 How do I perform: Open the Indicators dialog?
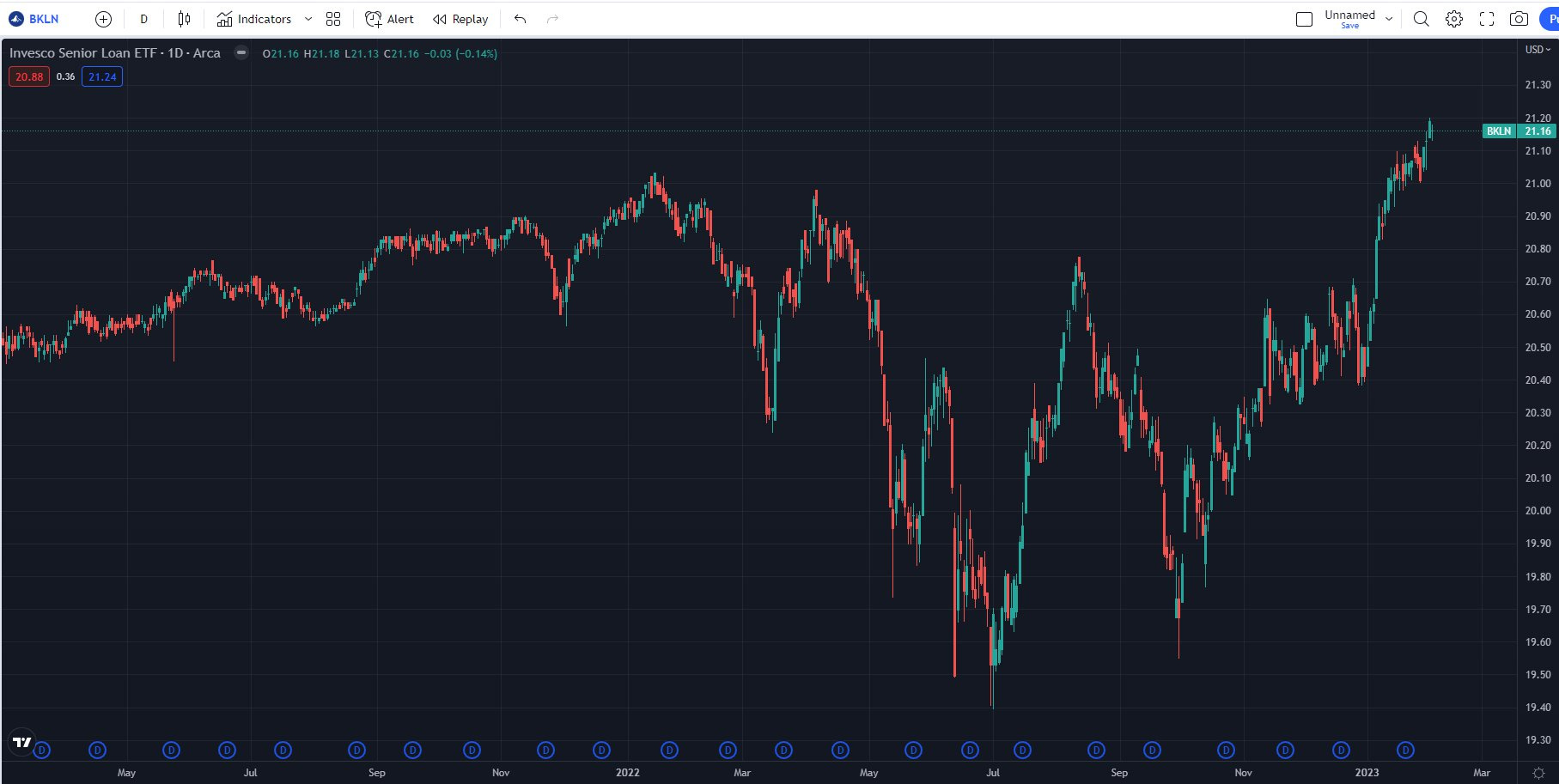pos(254,19)
